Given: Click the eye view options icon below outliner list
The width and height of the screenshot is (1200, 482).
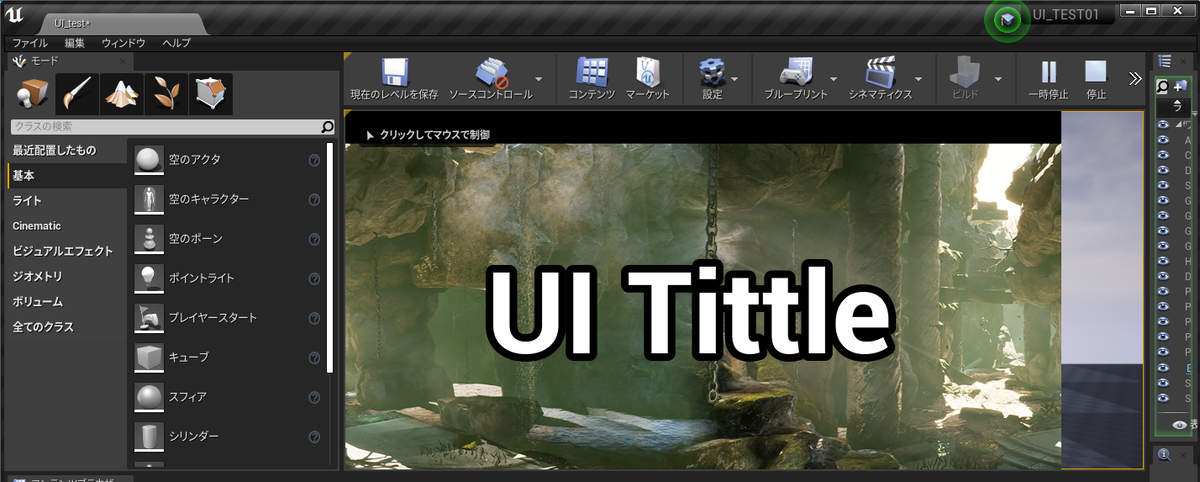Looking at the screenshot, I should click(x=1178, y=424).
